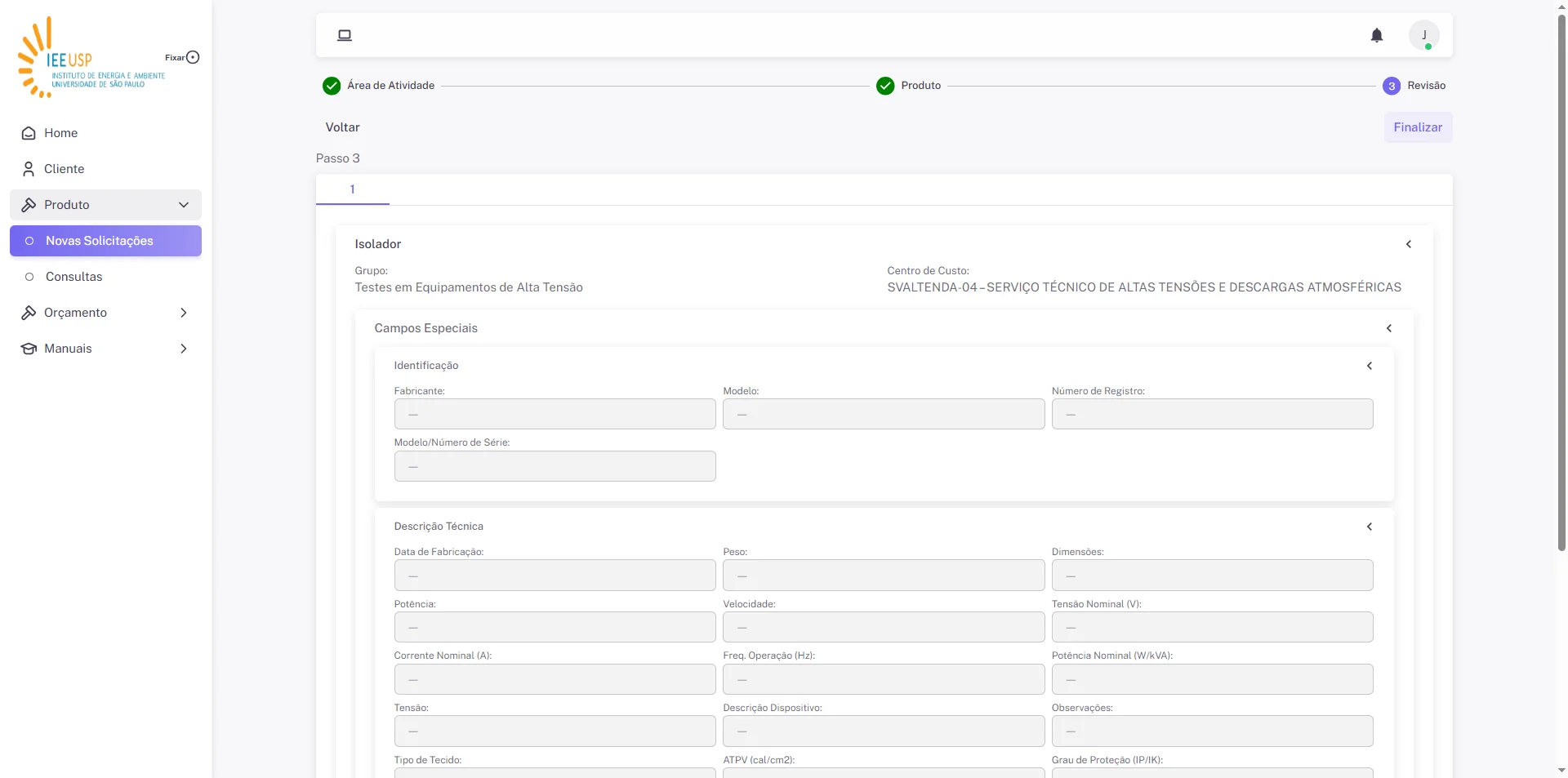Select tab 1 under Passo 3
The image size is (1568, 778).
(353, 189)
